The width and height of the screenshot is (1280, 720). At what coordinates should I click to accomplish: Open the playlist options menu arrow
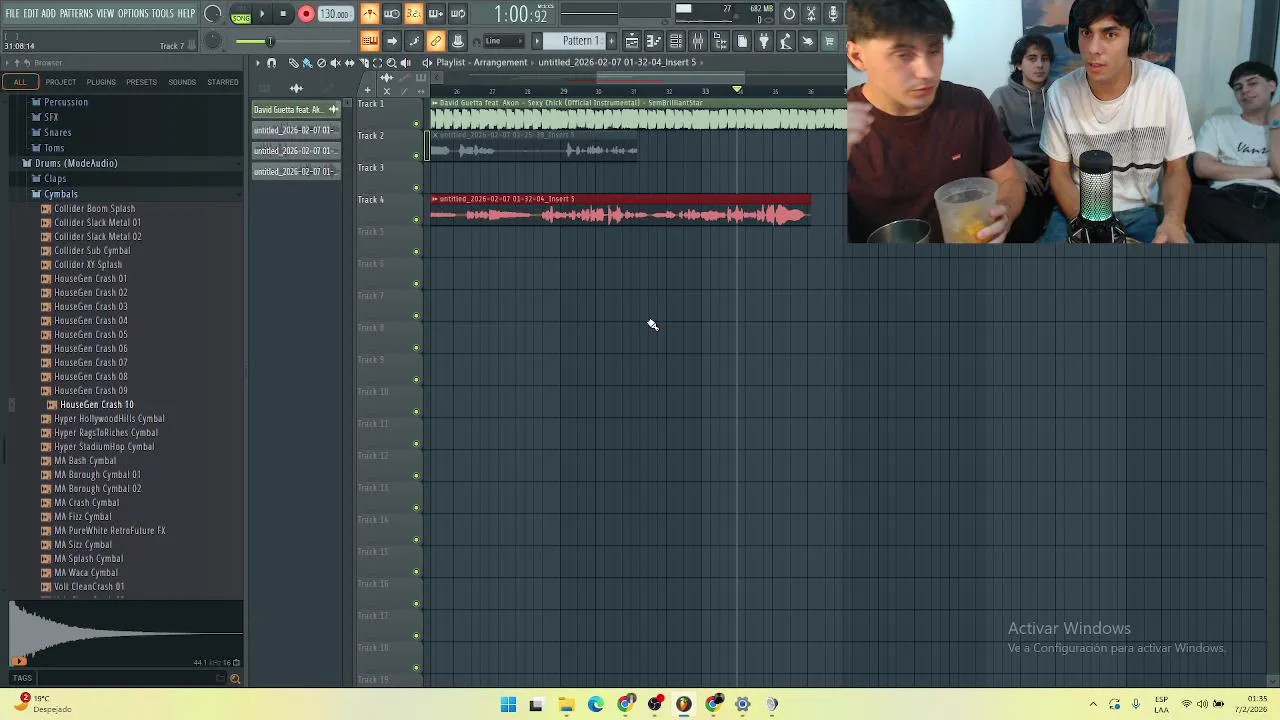point(257,62)
